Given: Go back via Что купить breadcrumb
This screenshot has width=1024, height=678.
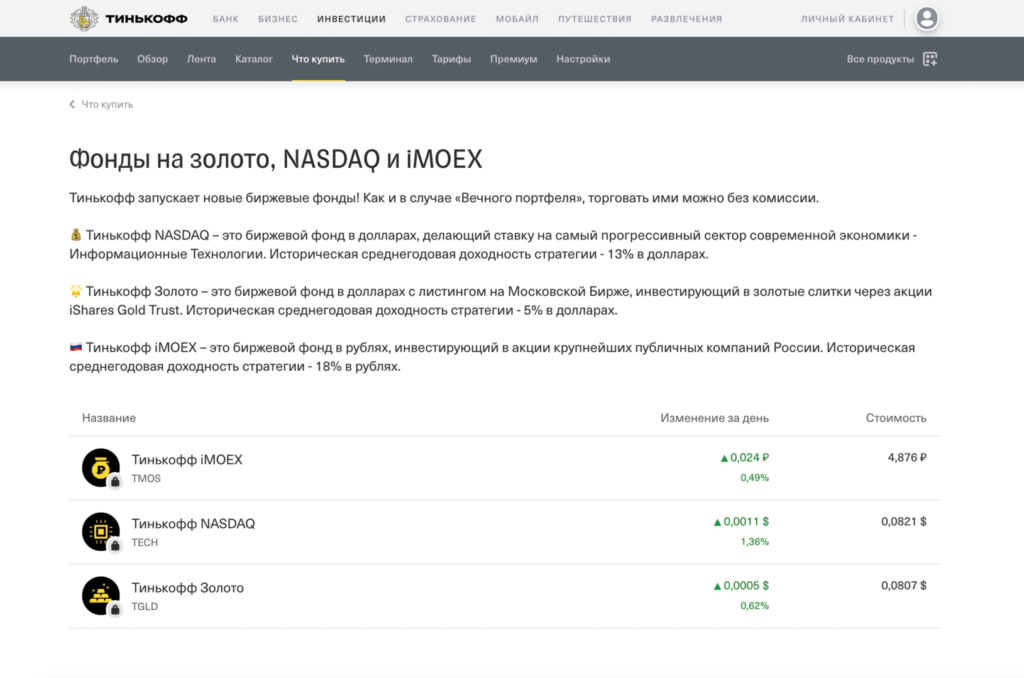Looking at the screenshot, I should pos(107,105).
